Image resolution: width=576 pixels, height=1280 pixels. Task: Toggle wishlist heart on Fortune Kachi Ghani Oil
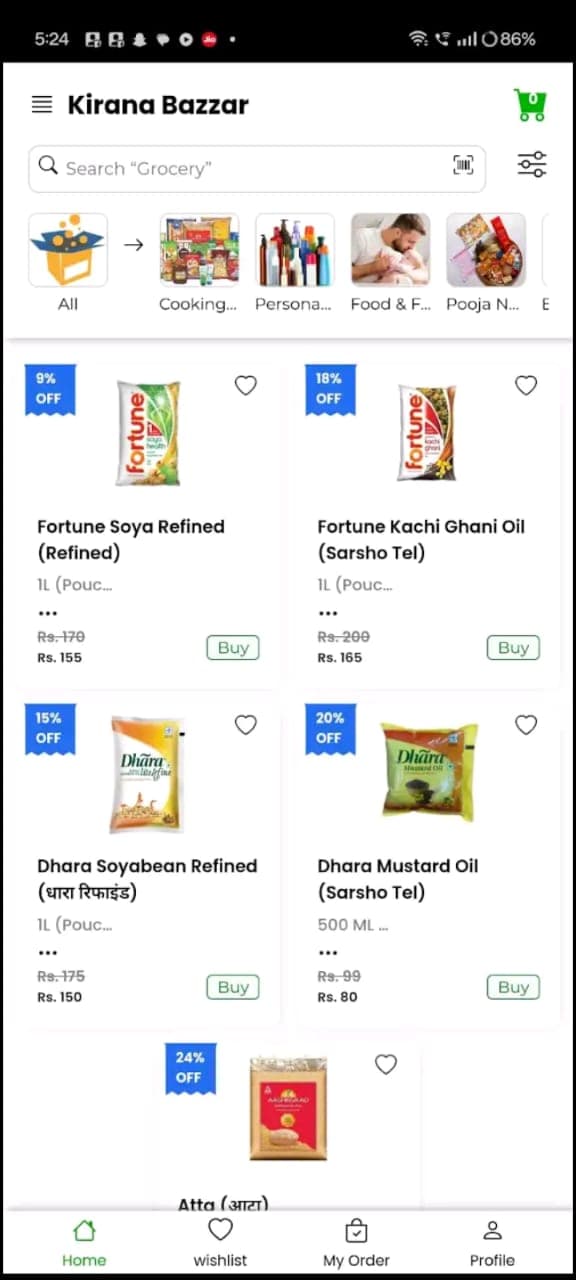(526, 385)
